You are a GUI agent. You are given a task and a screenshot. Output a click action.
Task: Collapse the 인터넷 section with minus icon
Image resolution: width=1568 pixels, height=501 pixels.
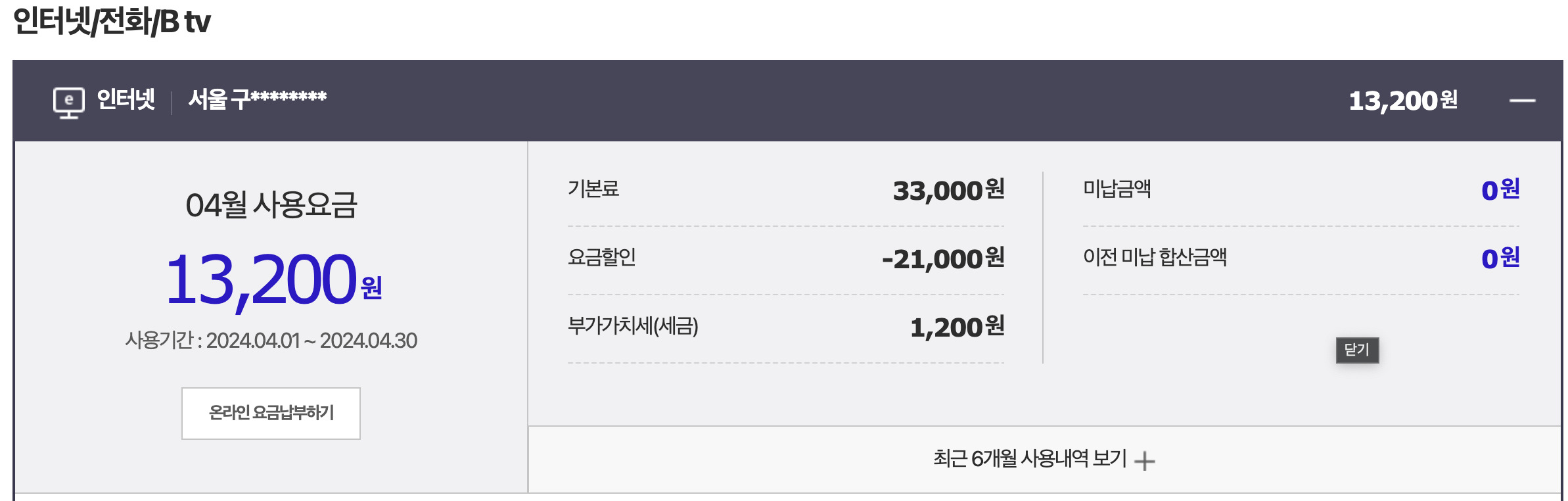click(1522, 101)
